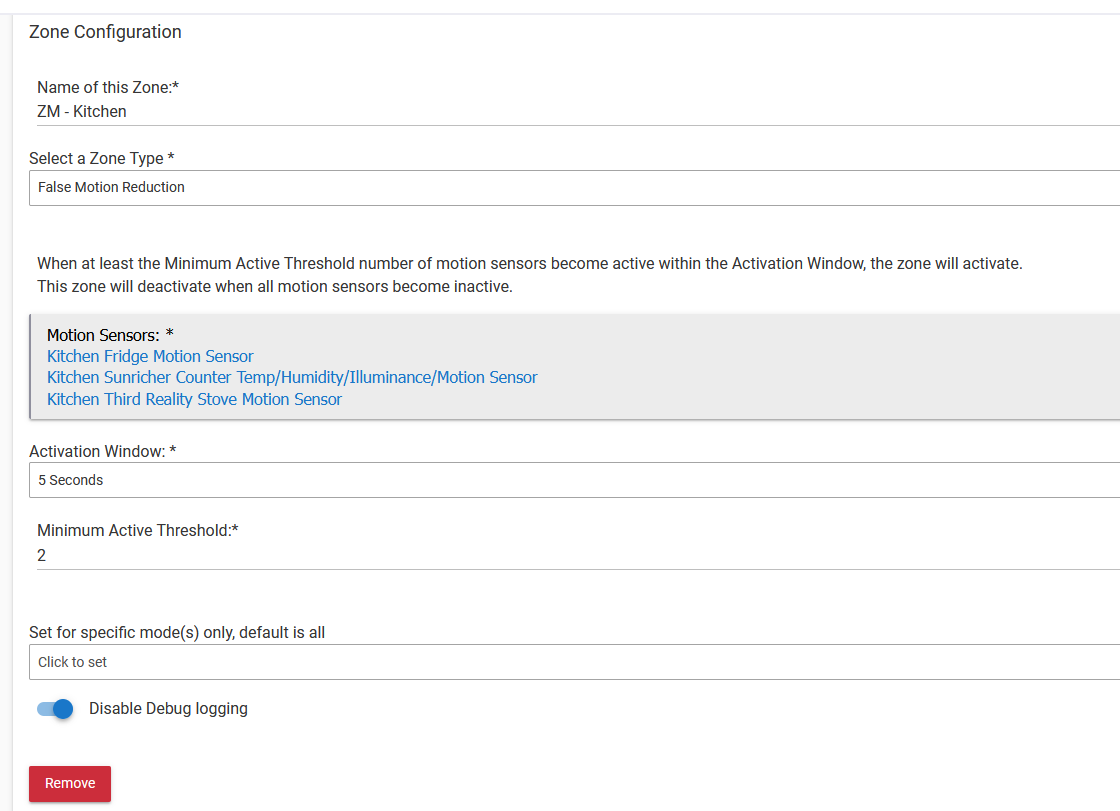
Task: Select Kitchen Third Reality Stove Motion Sensor
Action: click(x=194, y=400)
